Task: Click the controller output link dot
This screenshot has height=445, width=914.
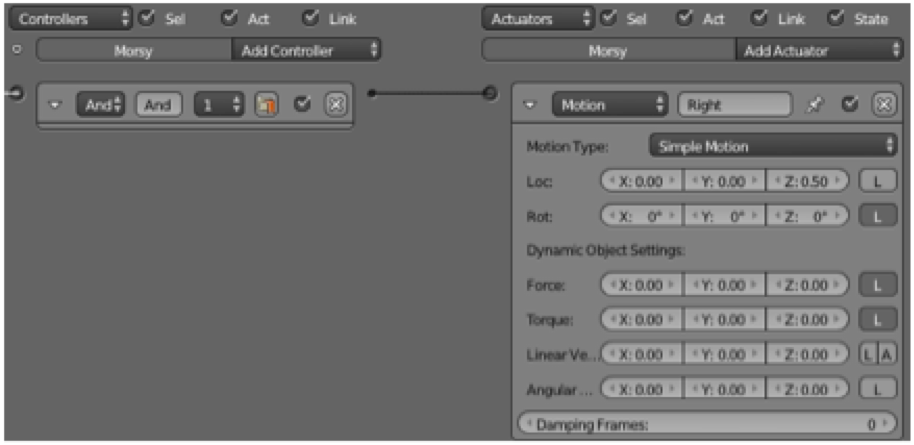Action: 372,93
